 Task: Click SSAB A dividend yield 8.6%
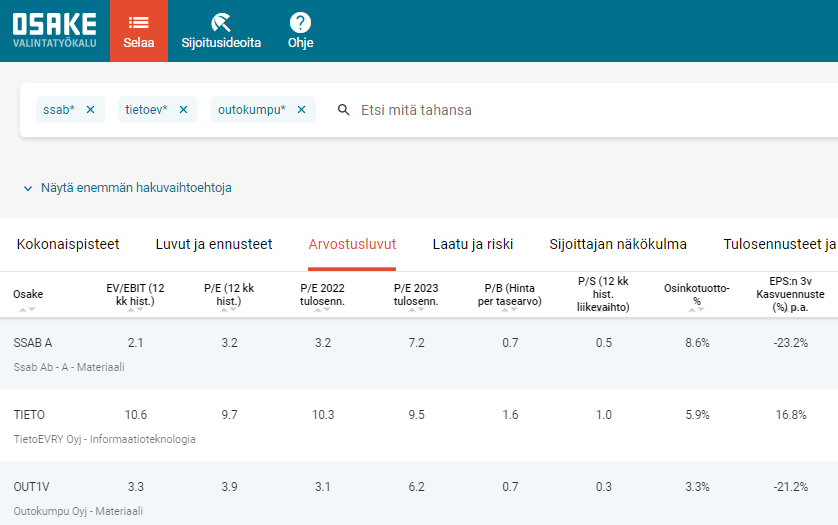pyautogui.click(x=697, y=343)
